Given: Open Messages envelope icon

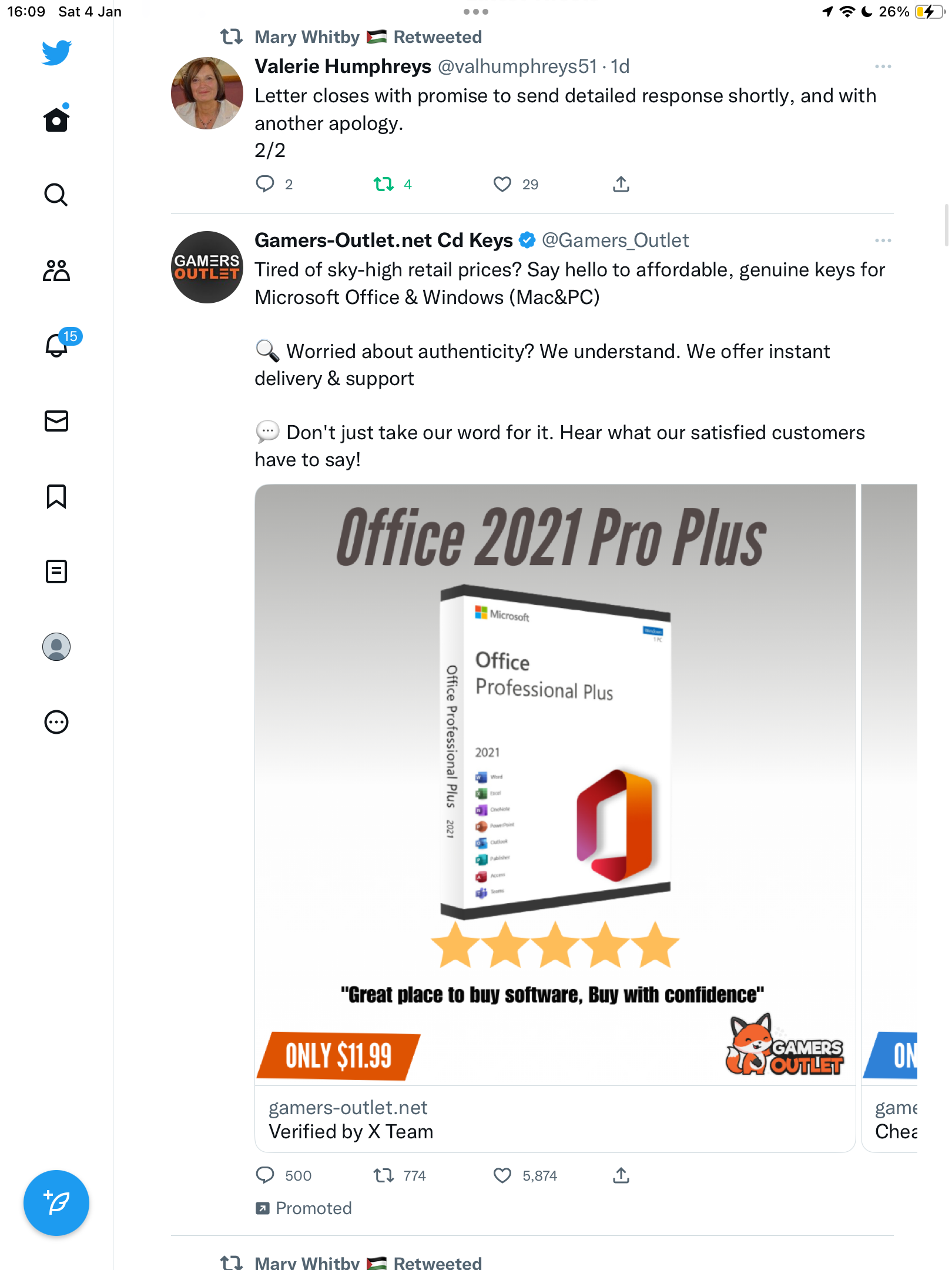Looking at the screenshot, I should [56, 421].
